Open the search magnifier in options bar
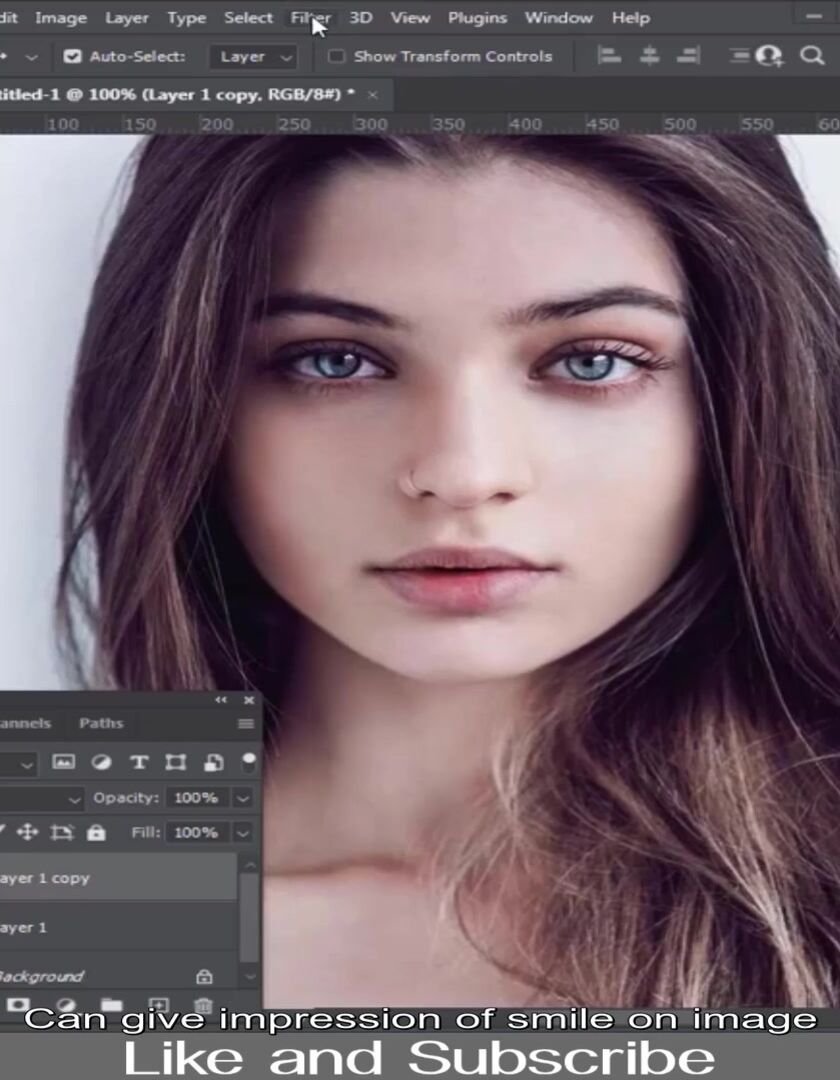 (x=812, y=56)
